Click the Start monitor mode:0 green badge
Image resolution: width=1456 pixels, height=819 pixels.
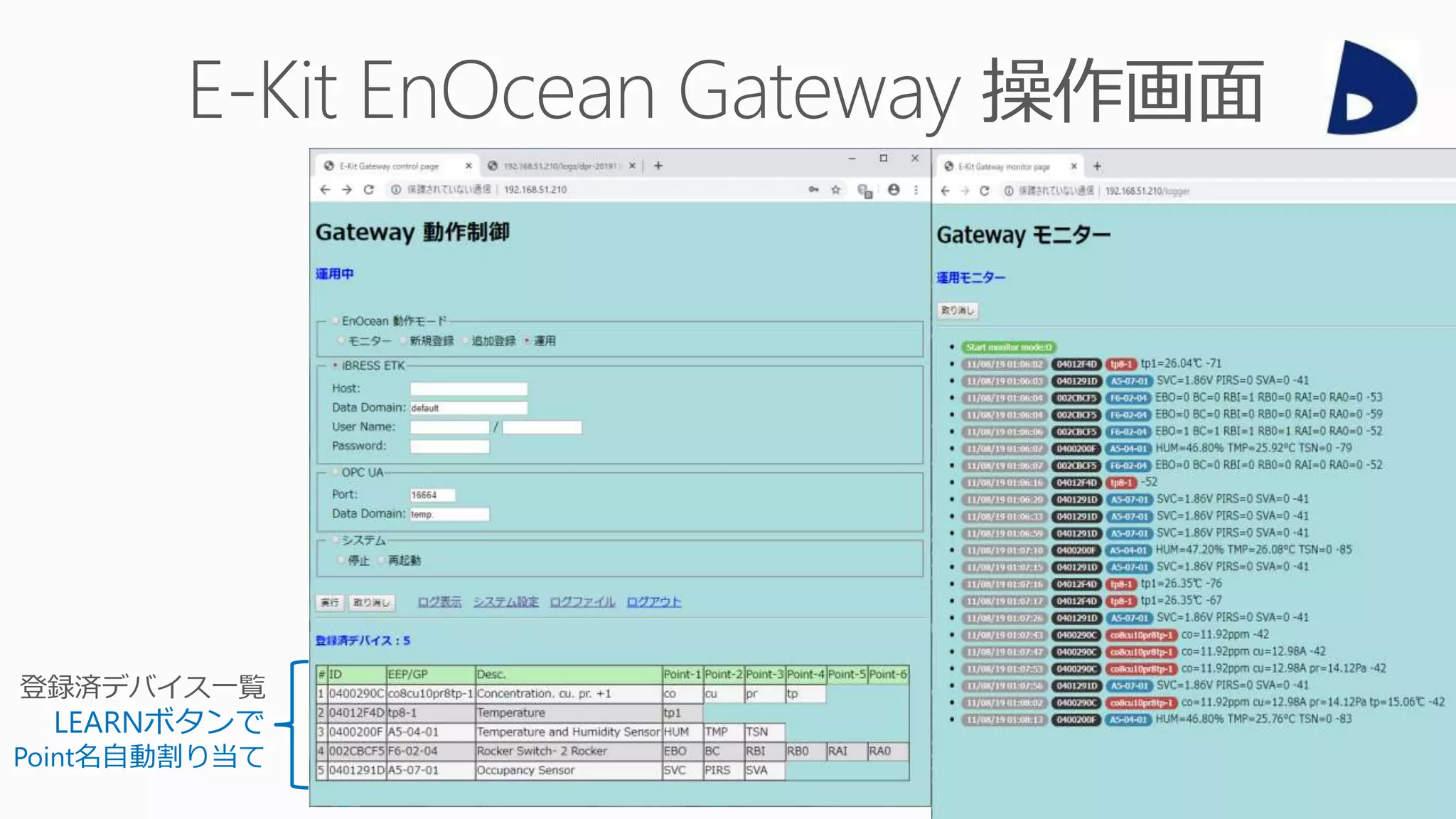[x=1009, y=347]
